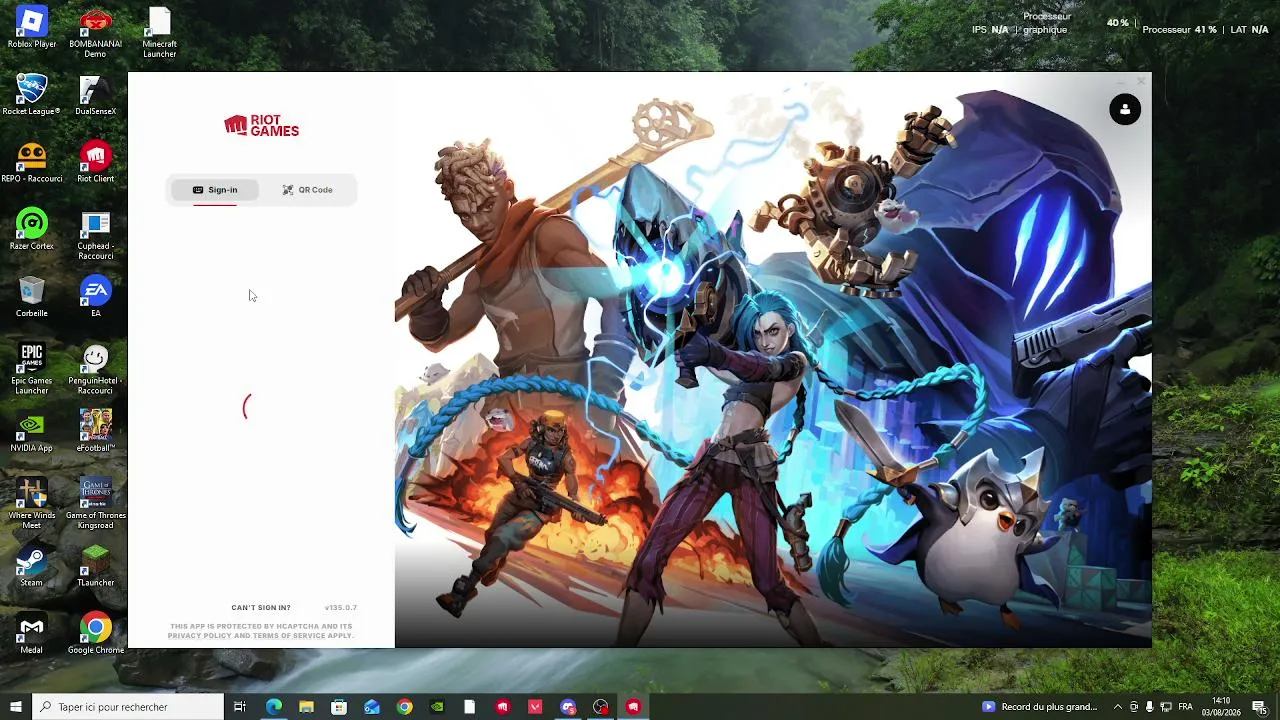Select REPO - Raccourci desktop shortcut
Image resolution: width=1280 pixels, height=720 pixels.
tap(32, 161)
